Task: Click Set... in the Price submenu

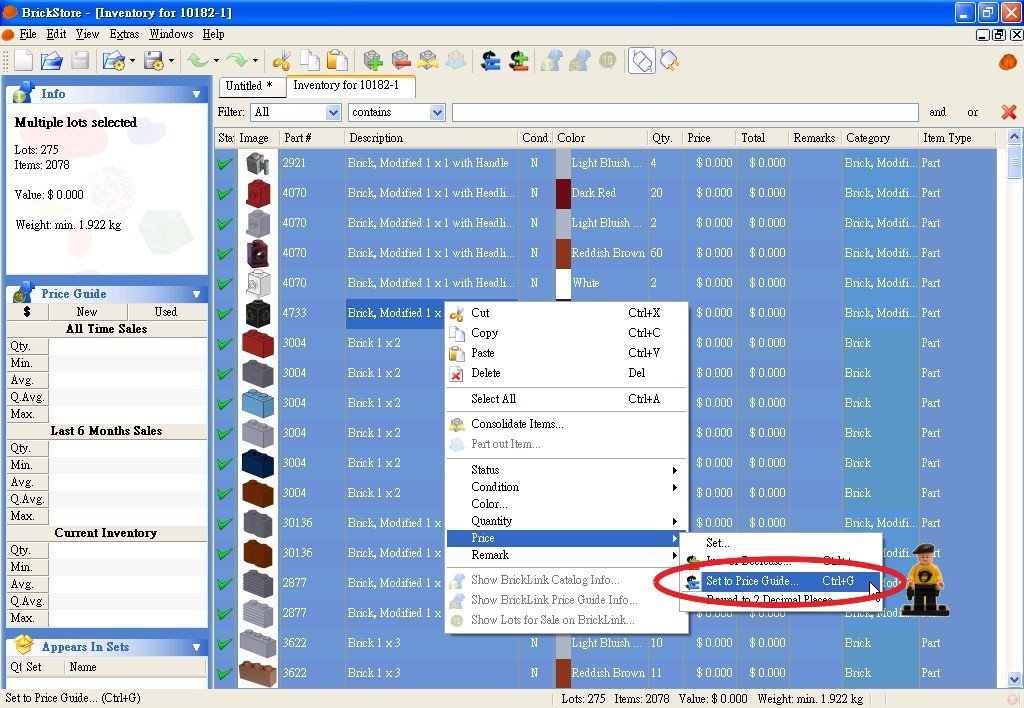Action: point(780,543)
